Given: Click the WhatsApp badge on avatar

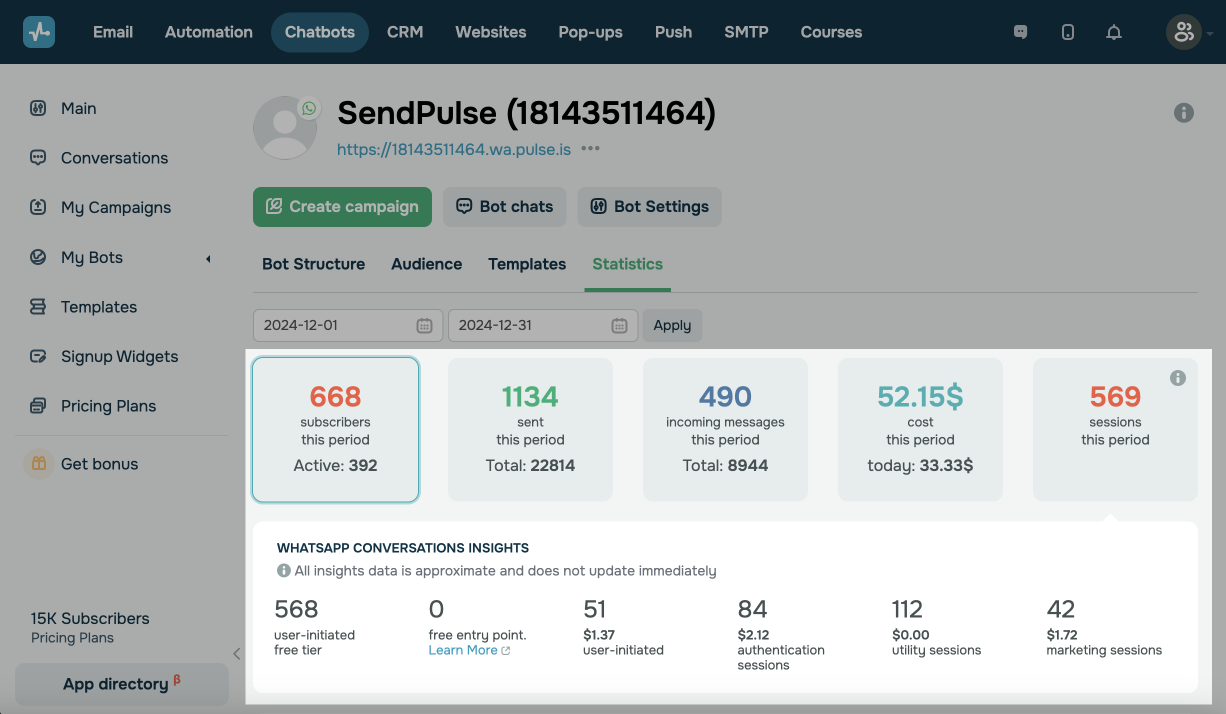Looking at the screenshot, I should [309, 108].
